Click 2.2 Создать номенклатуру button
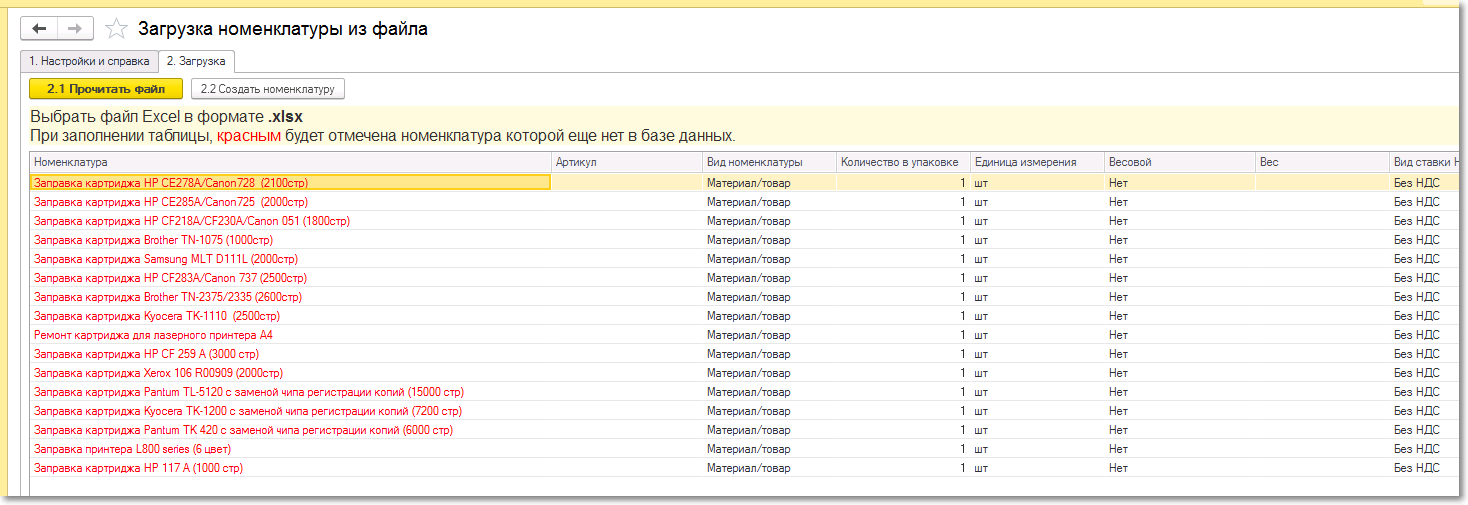The image size is (1468, 505). click(267, 89)
